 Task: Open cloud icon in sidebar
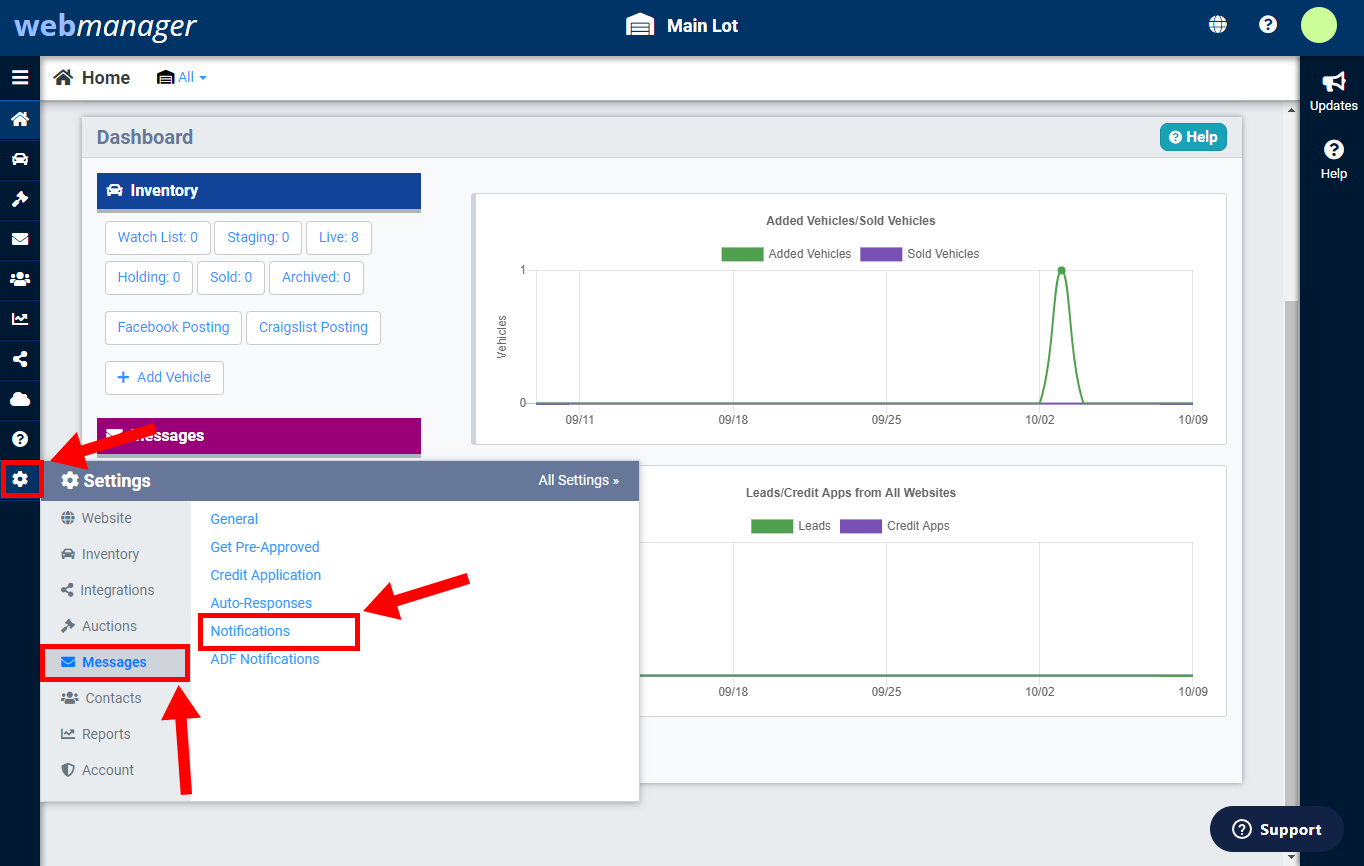pos(20,399)
